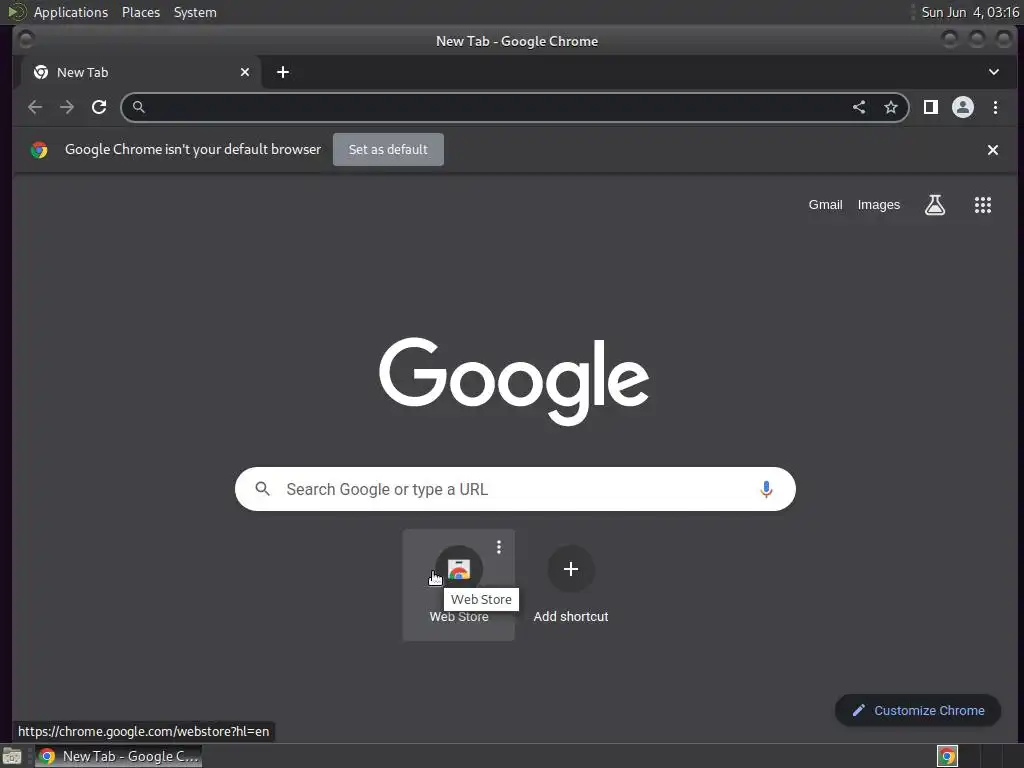Image resolution: width=1024 pixels, height=768 pixels.
Task: Select the New Tab tab
Action: point(141,72)
